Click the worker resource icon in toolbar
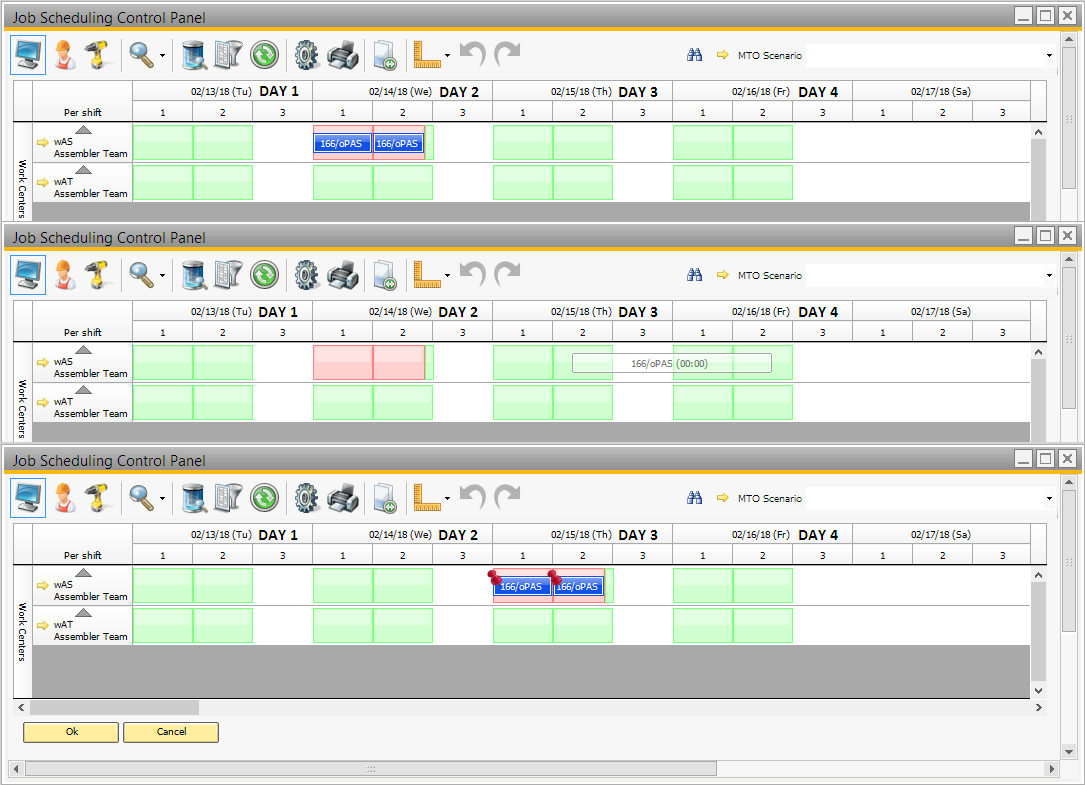The width and height of the screenshot is (1085, 785). pyautogui.click(x=63, y=55)
